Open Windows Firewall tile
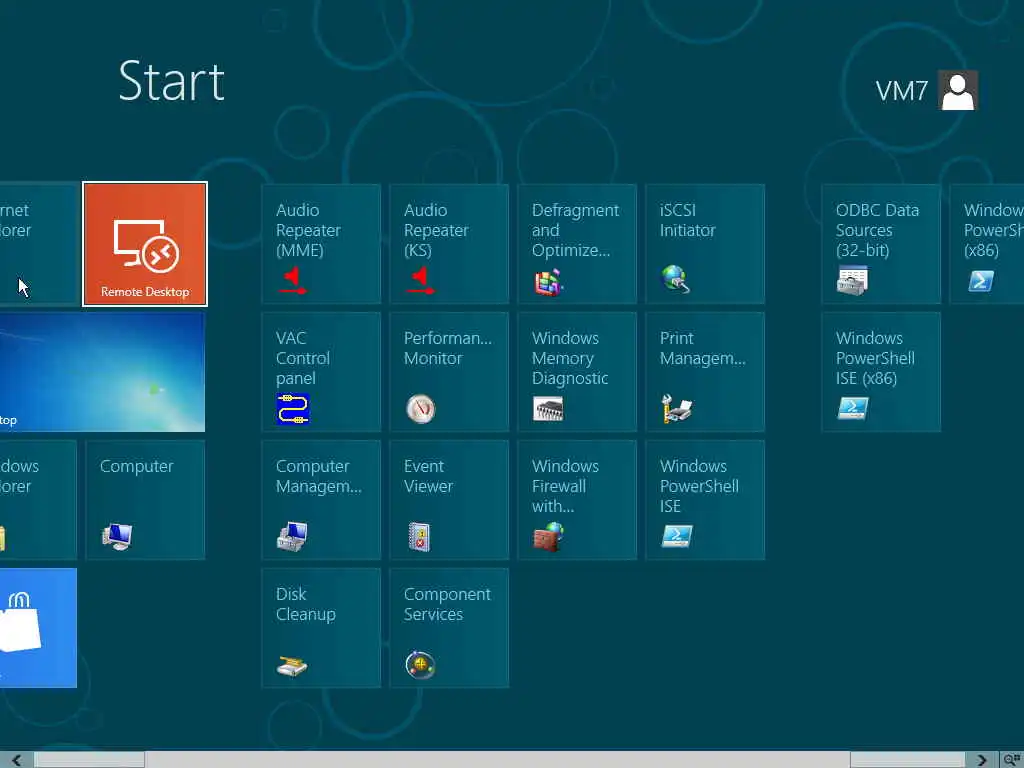This screenshot has width=1024, height=768. tap(577, 500)
